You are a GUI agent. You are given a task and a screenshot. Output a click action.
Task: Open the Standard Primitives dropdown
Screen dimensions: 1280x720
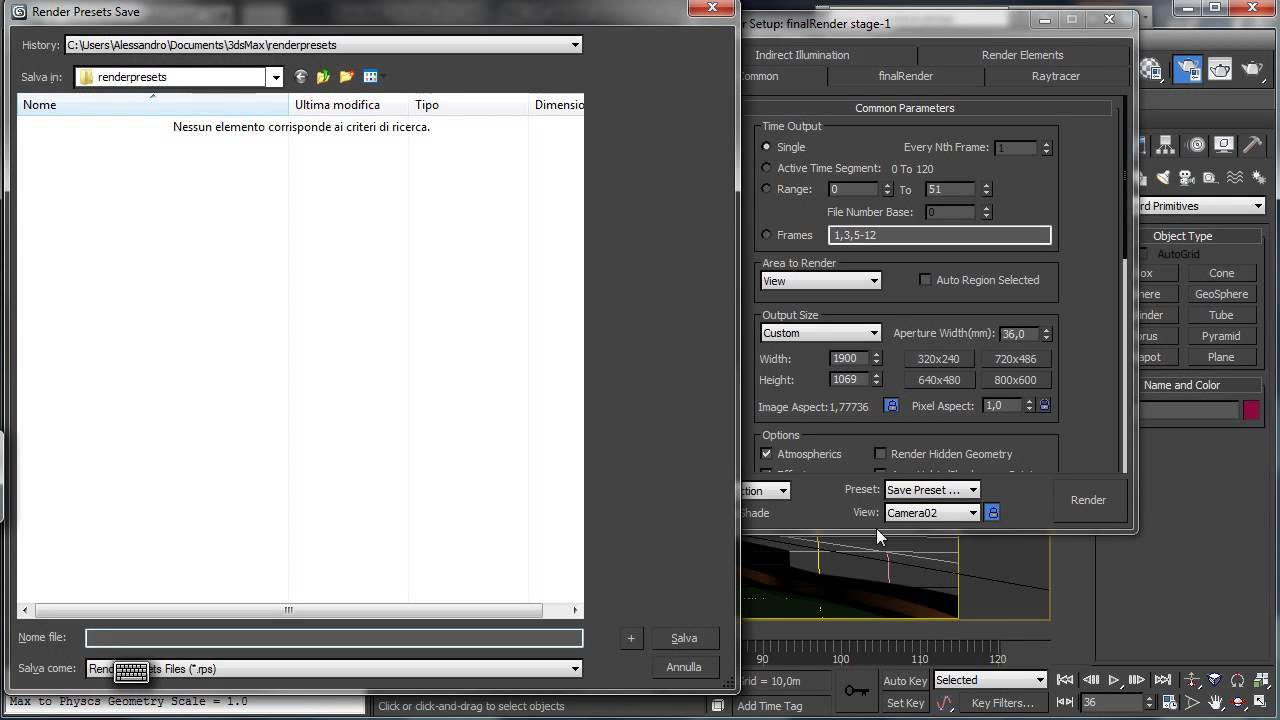1202,206
